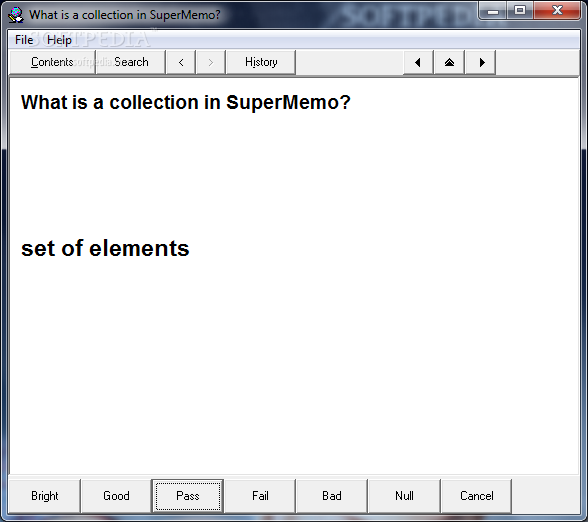Jump to next element with right triangle
Screen dimensions: 588x522
pyautogui.click(x=480, y=62)
